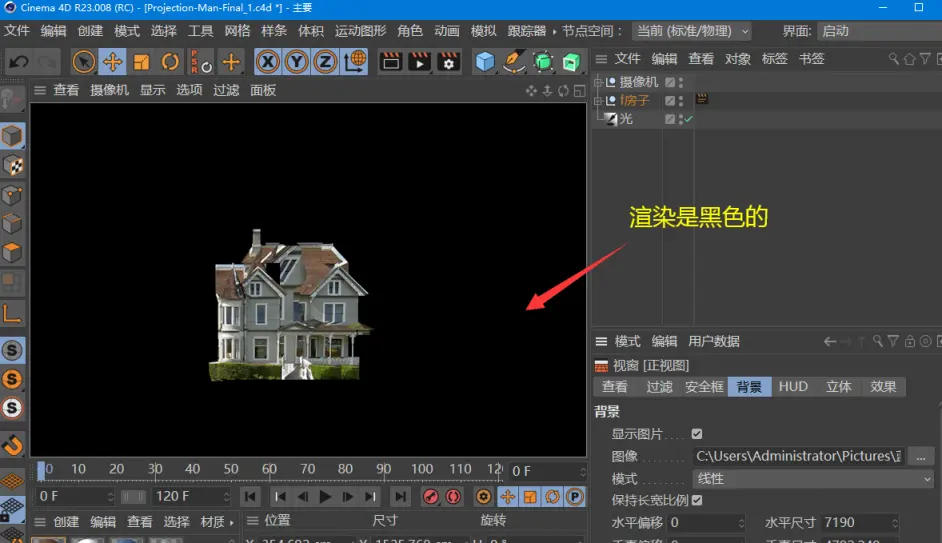The height and width of the screenshot is (543, 942).
Task: Open the viewport 摄像机 menu
Action: tap(109, 90)
